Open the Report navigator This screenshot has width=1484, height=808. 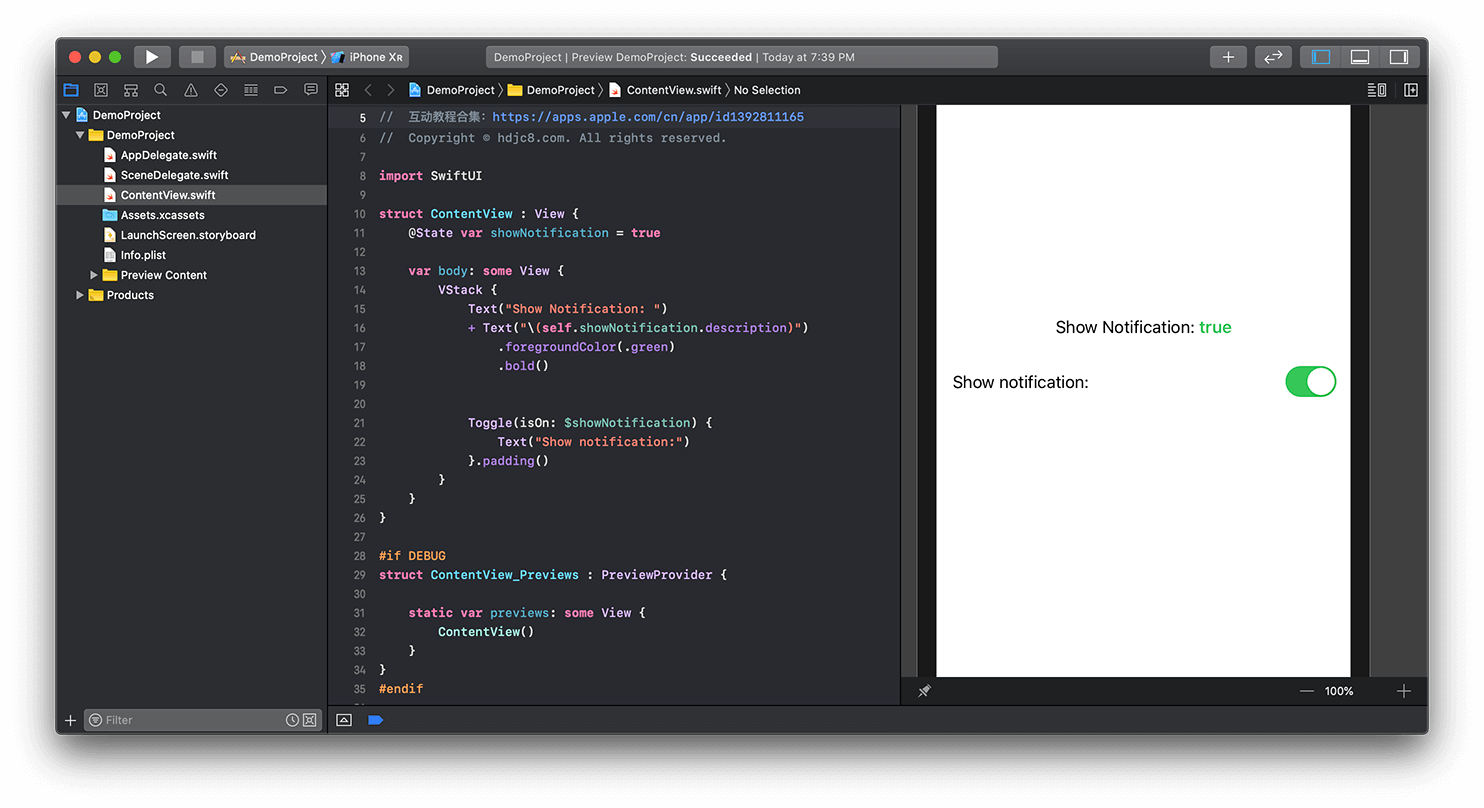point(311,90)
